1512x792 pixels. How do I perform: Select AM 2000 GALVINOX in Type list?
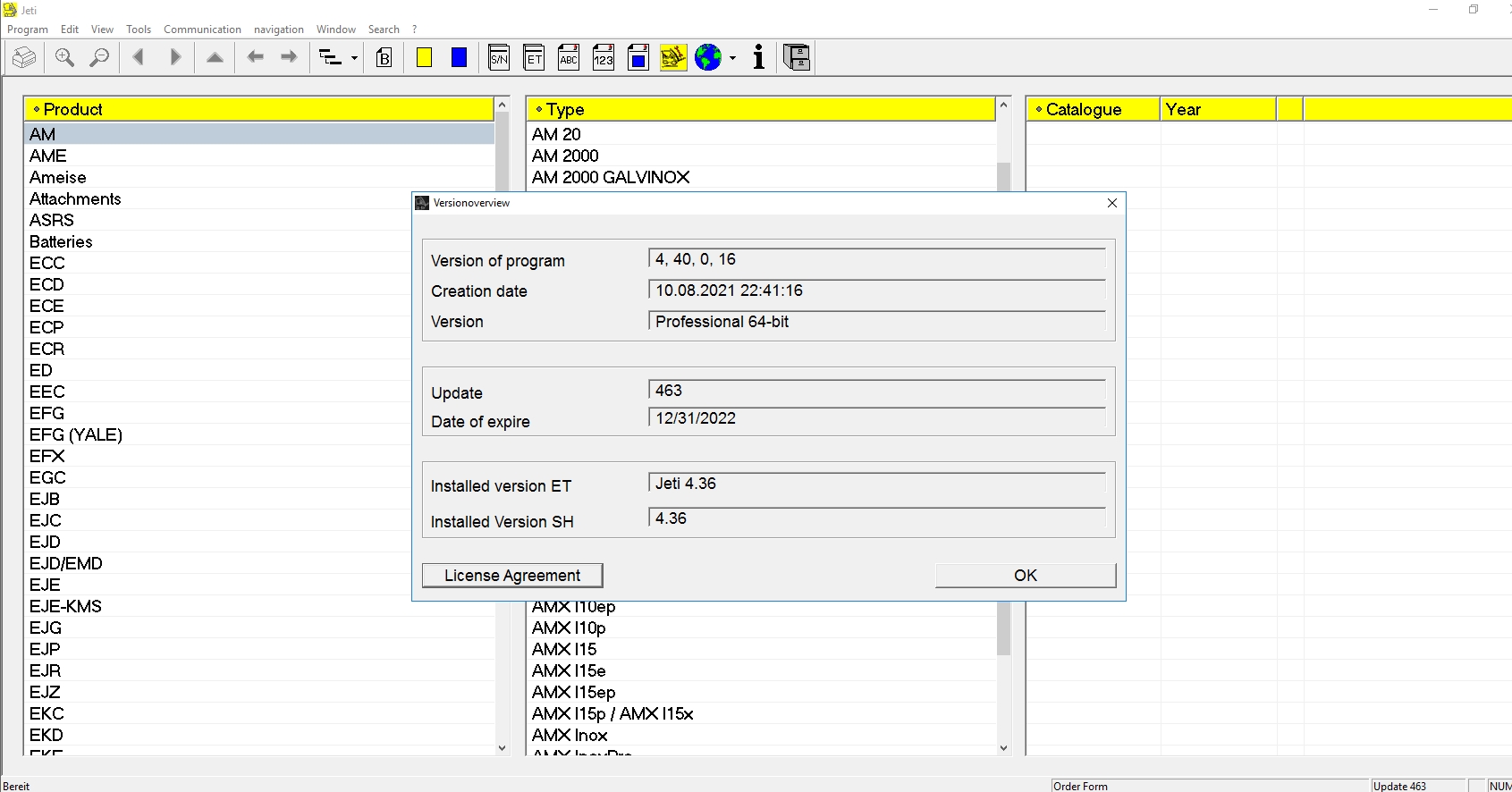tap(761, 177)
